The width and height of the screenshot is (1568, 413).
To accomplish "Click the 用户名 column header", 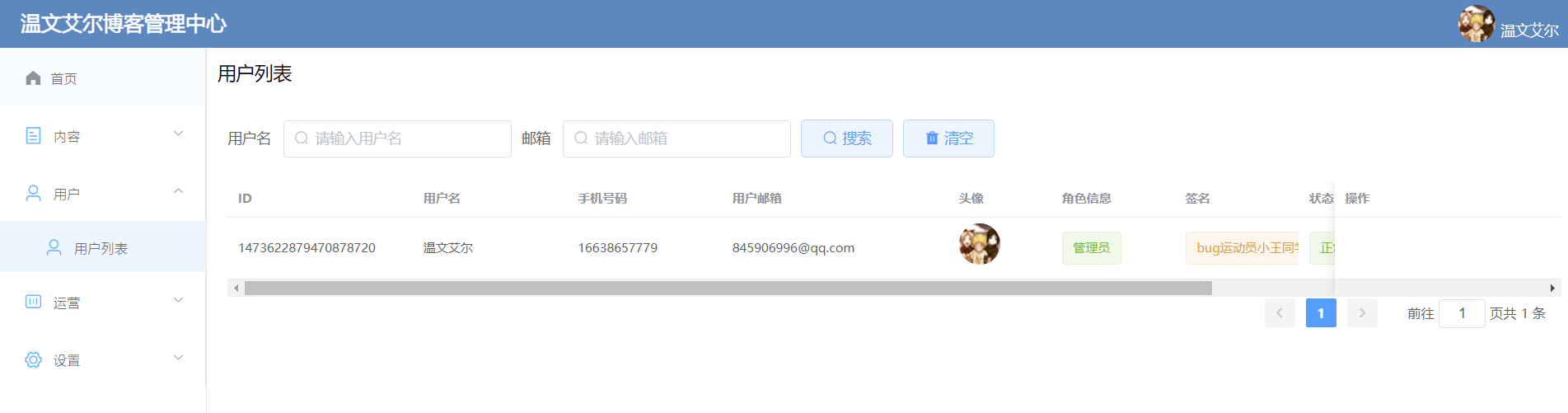I will tap(442, 199).
